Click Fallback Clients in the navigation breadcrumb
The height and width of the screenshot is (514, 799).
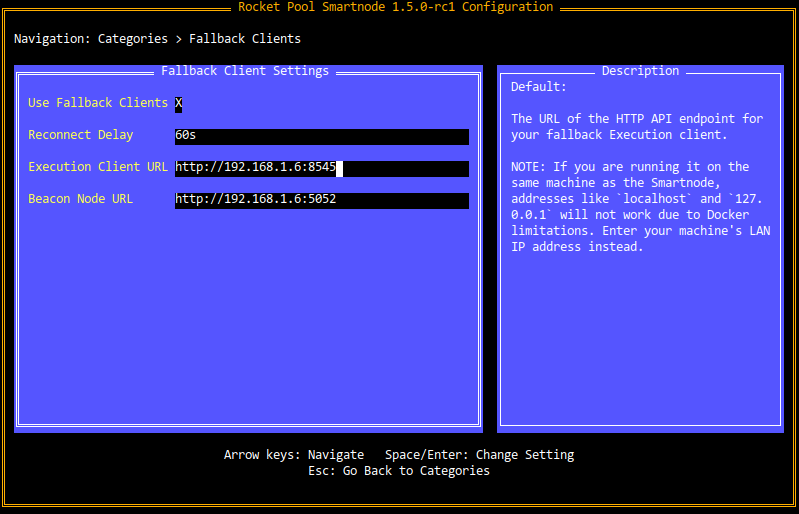(244, 39)
